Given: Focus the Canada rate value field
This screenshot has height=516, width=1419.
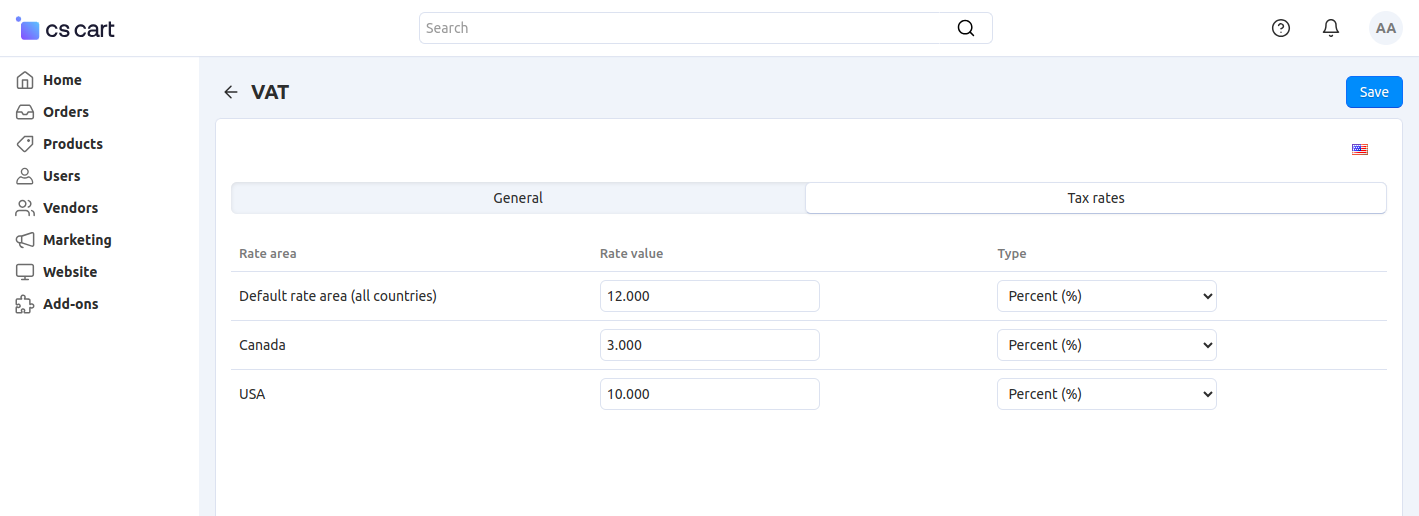Looking at the screenshot, I should 710,345.
